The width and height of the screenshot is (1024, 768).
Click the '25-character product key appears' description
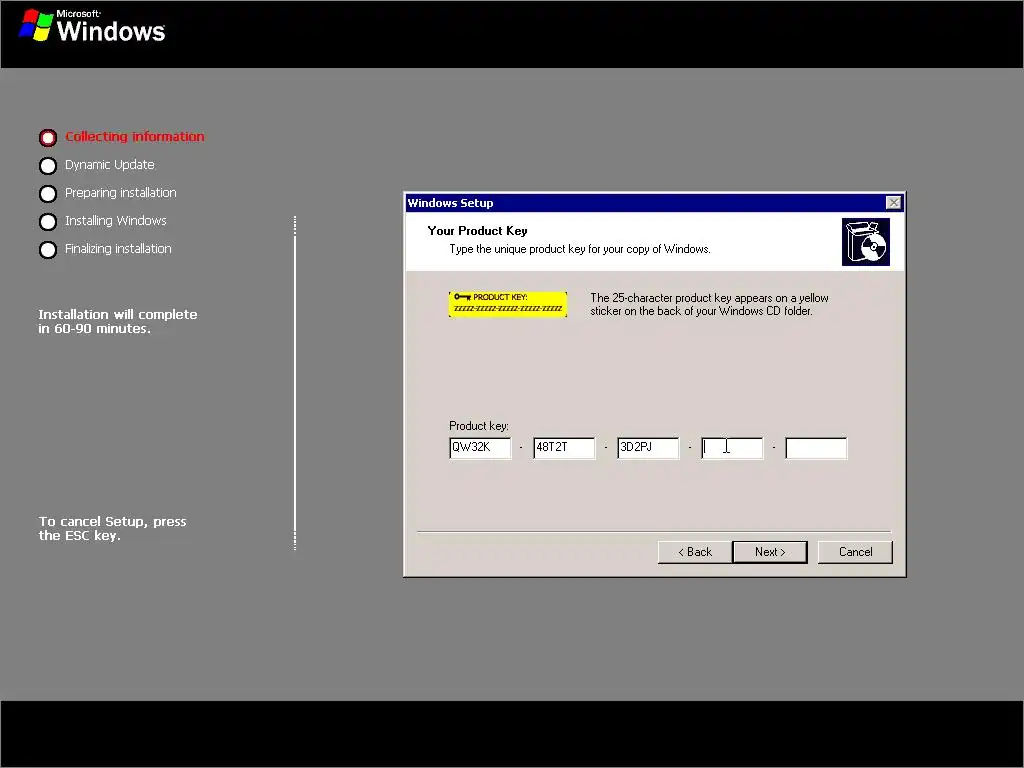point(709,304)
